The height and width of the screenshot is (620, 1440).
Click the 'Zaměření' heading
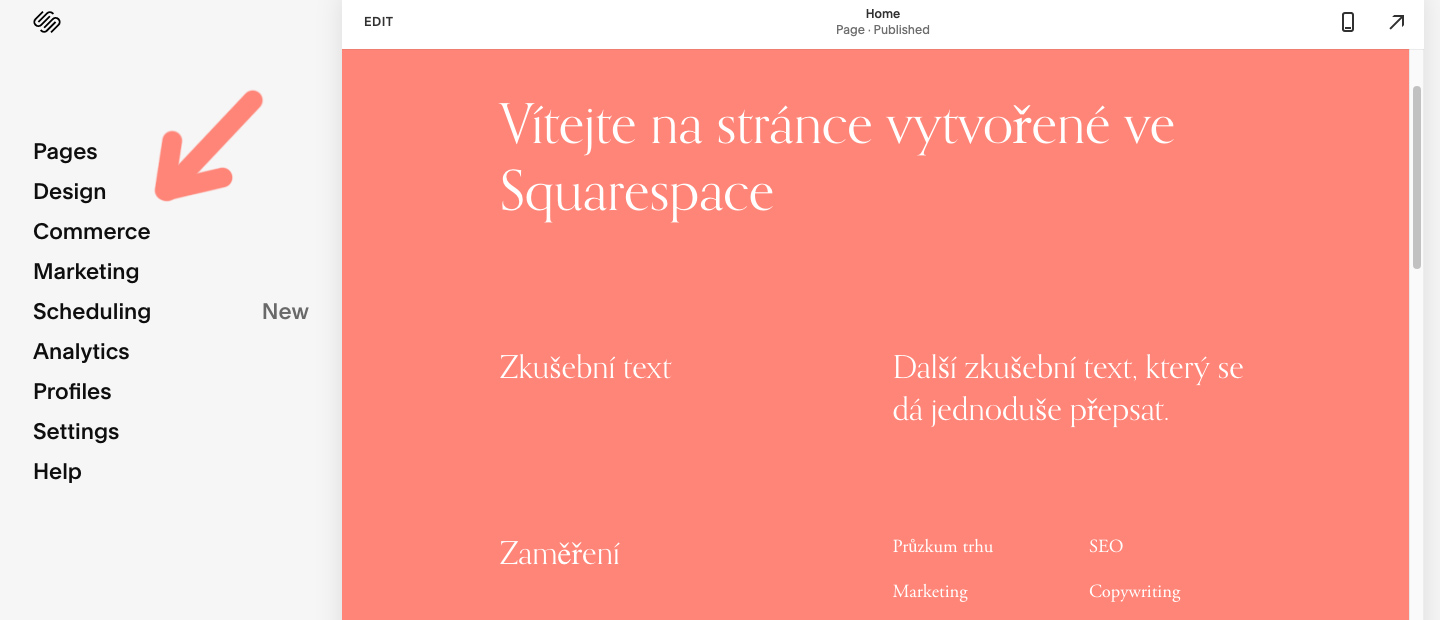[x=559, y=553]
